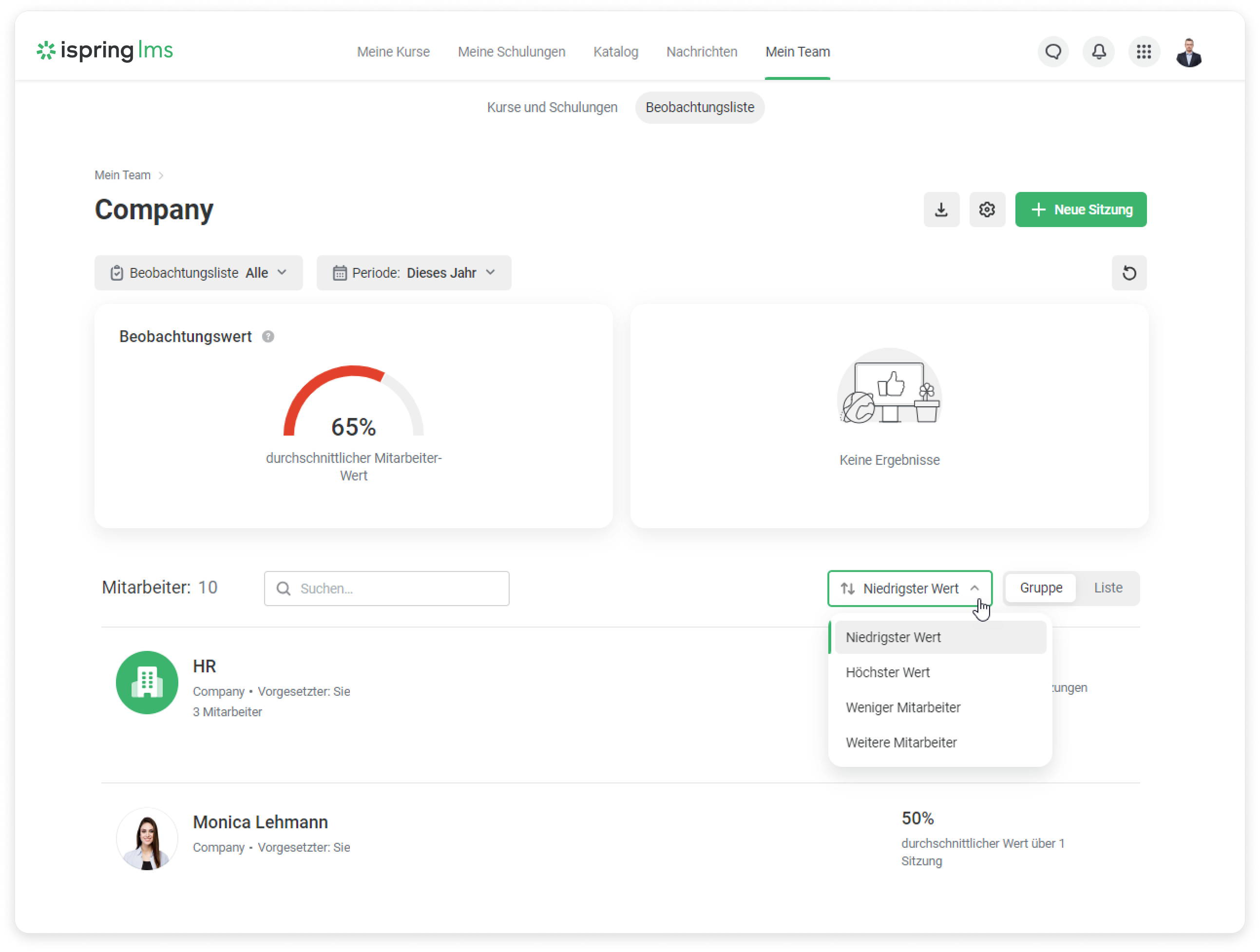
Task: Click the Beobachtungswert help question icon
Action: pos(267,337)
